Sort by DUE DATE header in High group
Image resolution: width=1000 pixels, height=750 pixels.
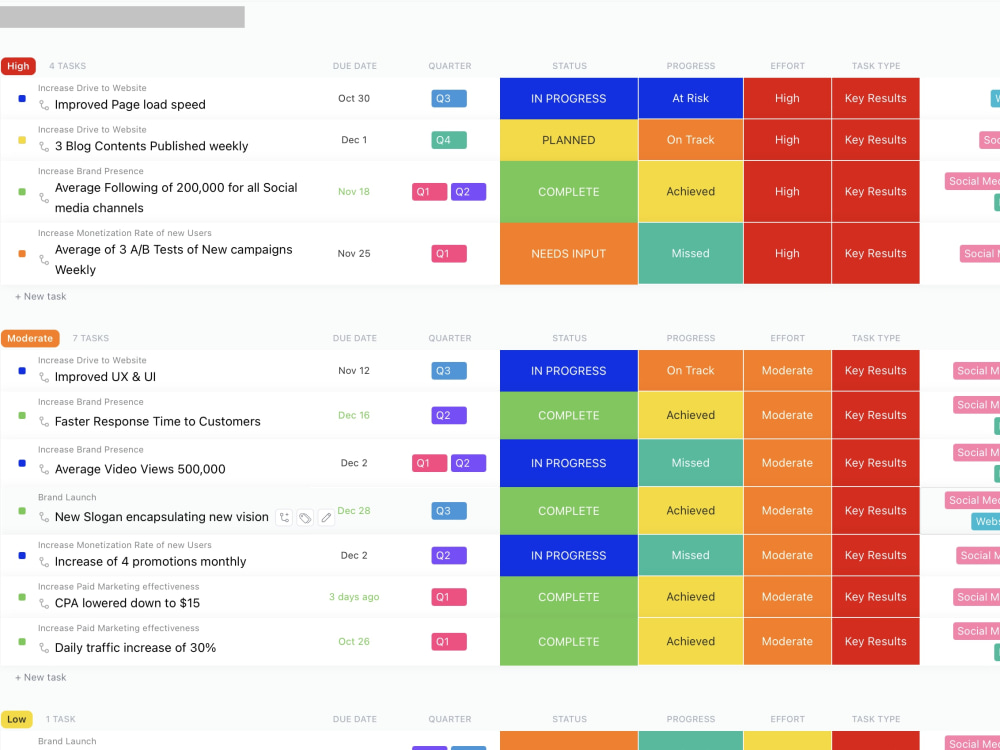pos(355,66)
